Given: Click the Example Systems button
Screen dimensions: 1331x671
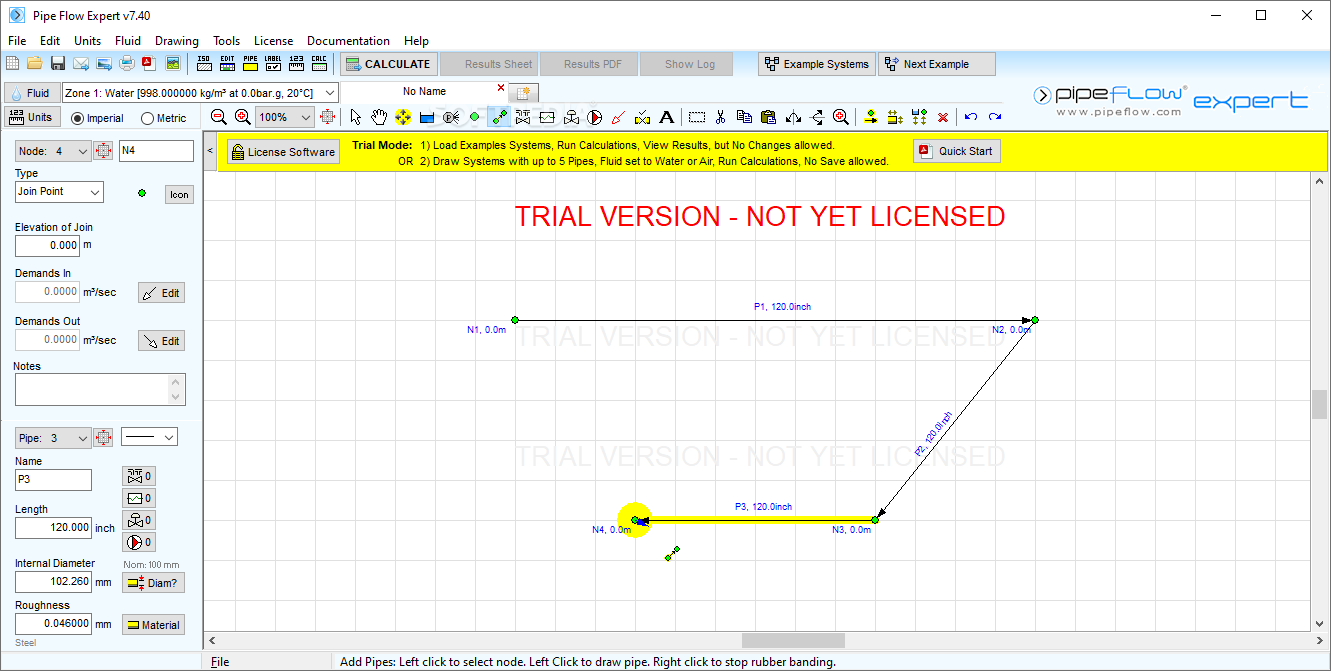Looking at the screenshot, I should (x=817, y=64).
